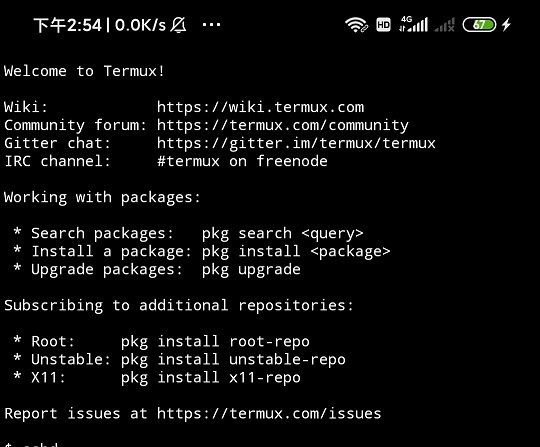Viewport: 540px width, 447px height.
Task: Tap the three-dot more notifications icon
Action: [211, 25]
